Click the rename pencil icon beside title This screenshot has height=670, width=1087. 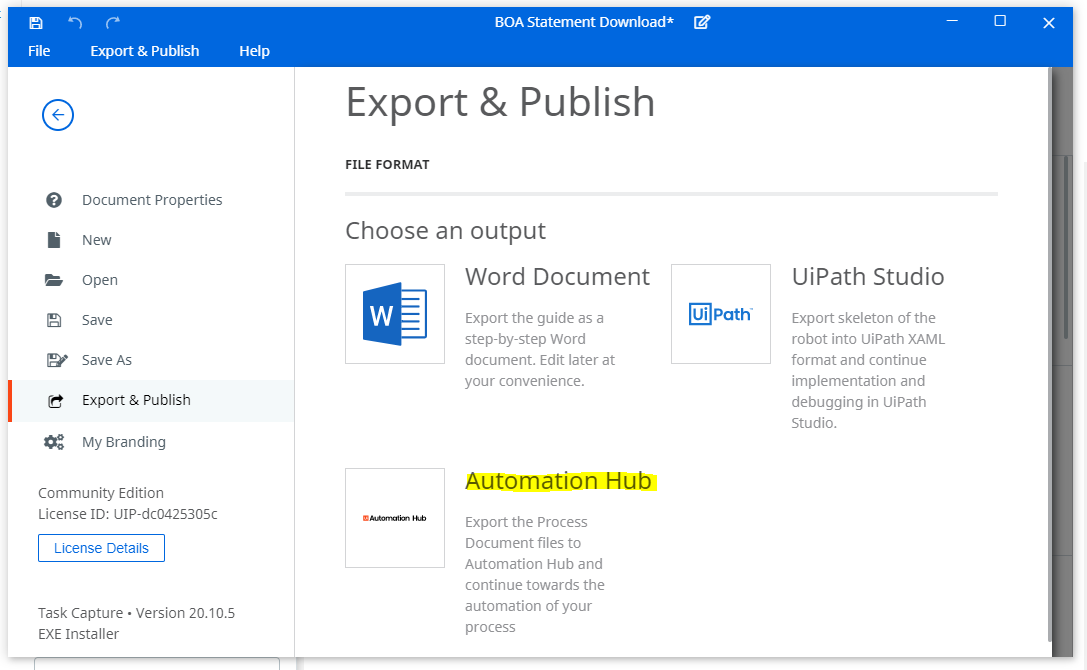pos(702,22)
